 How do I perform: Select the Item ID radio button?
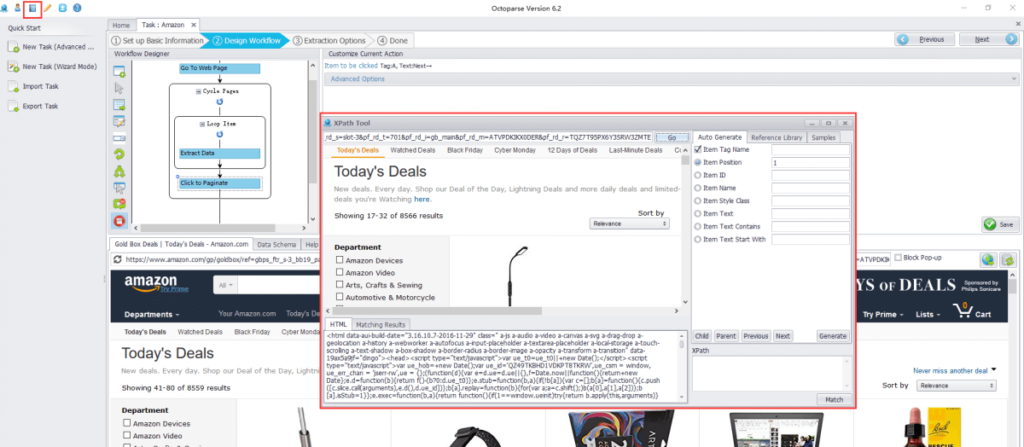click(x=698, y=175)
